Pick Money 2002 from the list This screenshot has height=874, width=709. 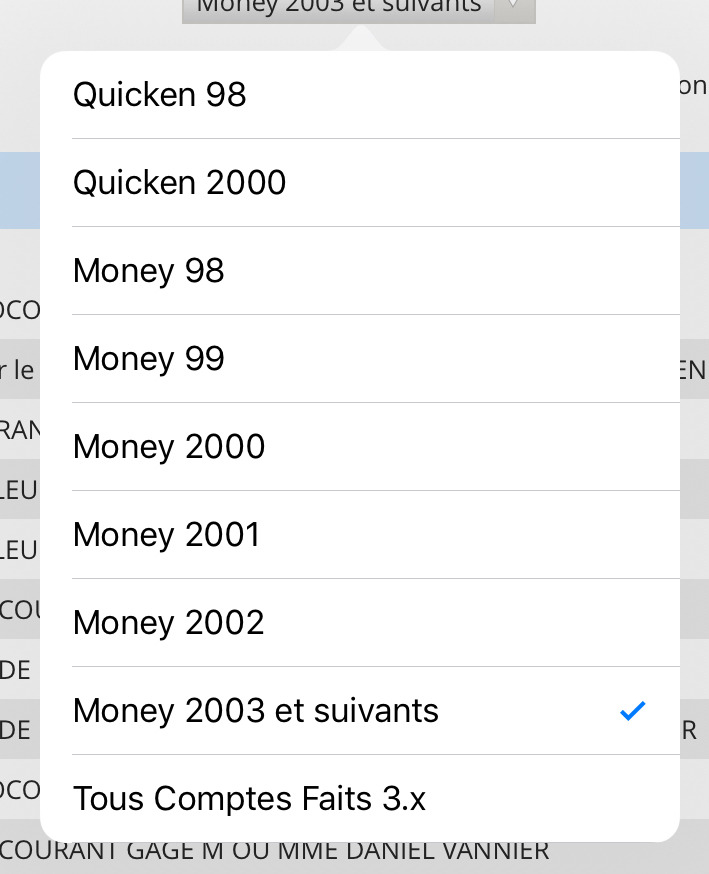click(x=169, y=623)
